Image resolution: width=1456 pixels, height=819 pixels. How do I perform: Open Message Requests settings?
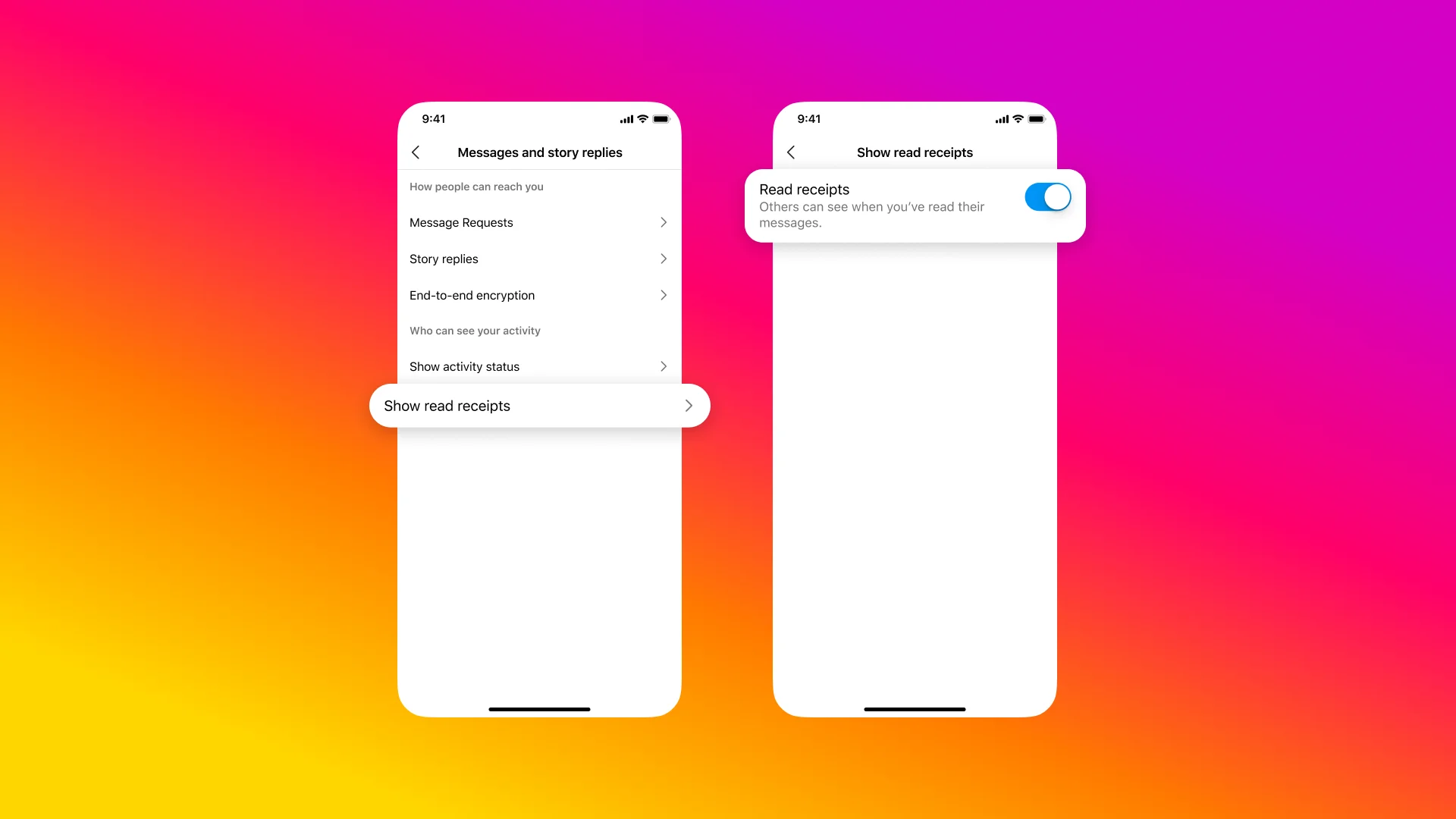[x=539, y=222]
